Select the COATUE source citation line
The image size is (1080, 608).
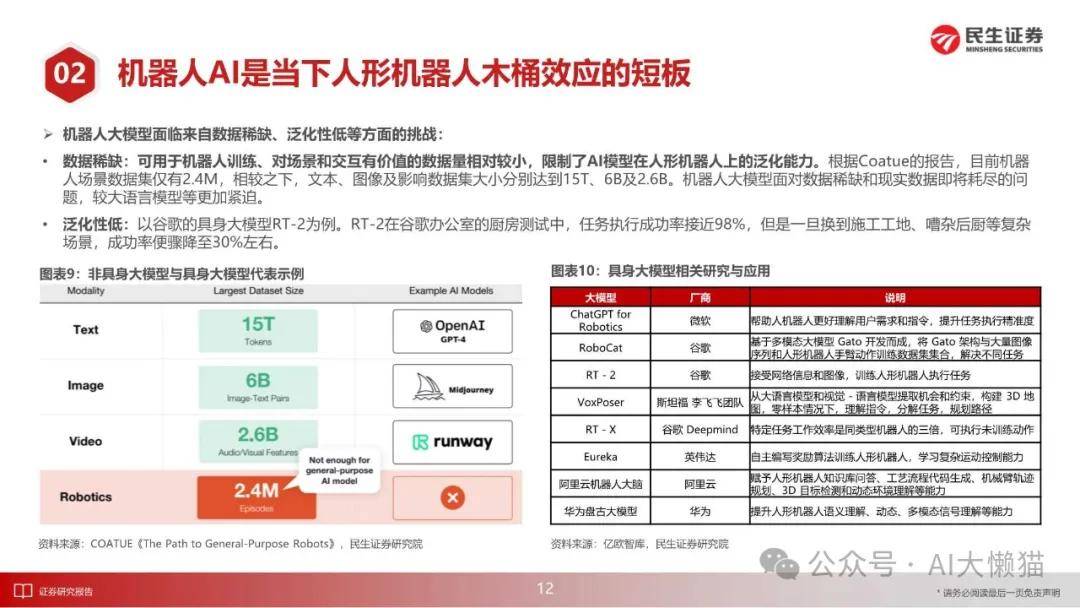point(231,544)
